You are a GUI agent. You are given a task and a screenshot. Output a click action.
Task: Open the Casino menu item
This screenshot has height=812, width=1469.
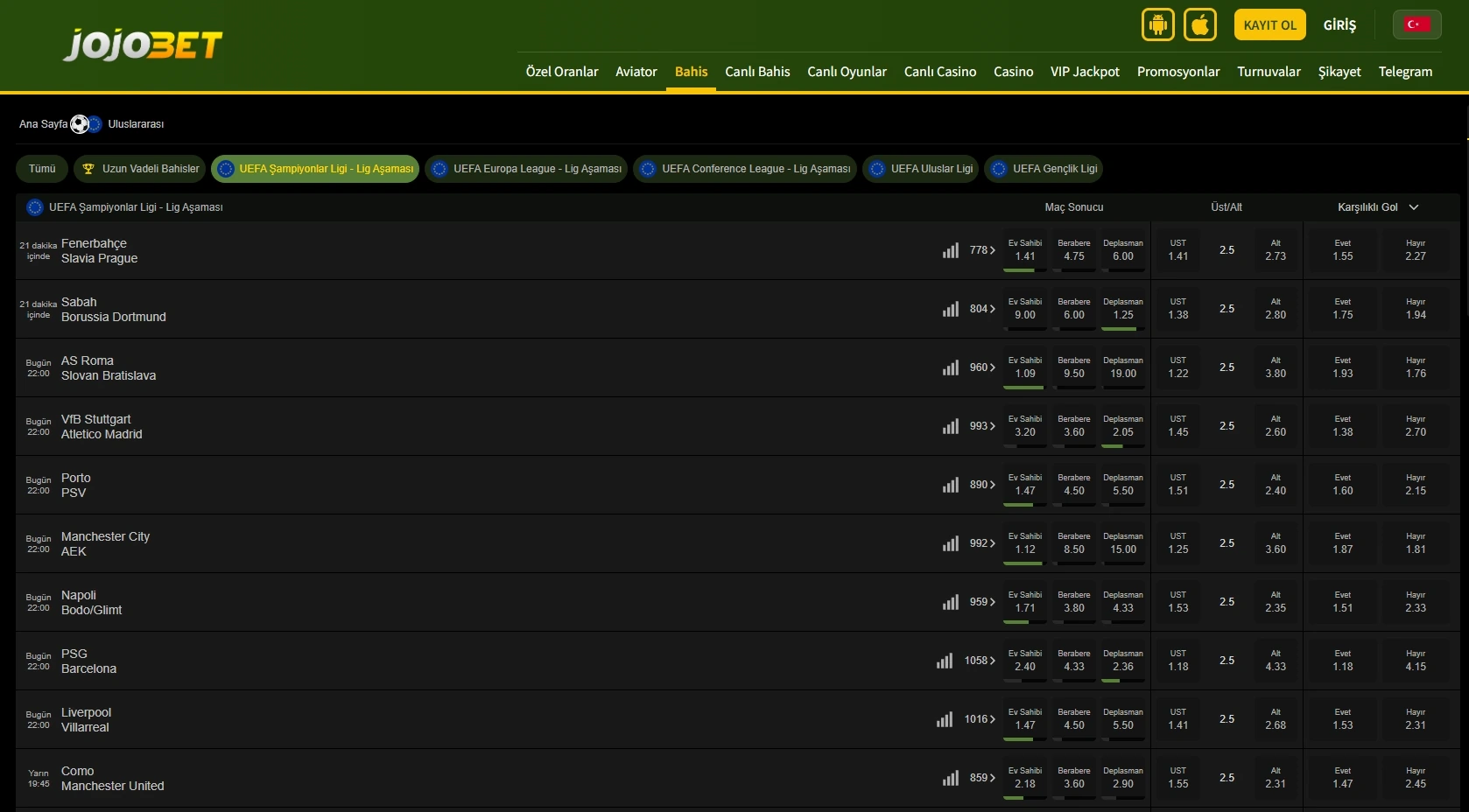[x=1013, y=72]
